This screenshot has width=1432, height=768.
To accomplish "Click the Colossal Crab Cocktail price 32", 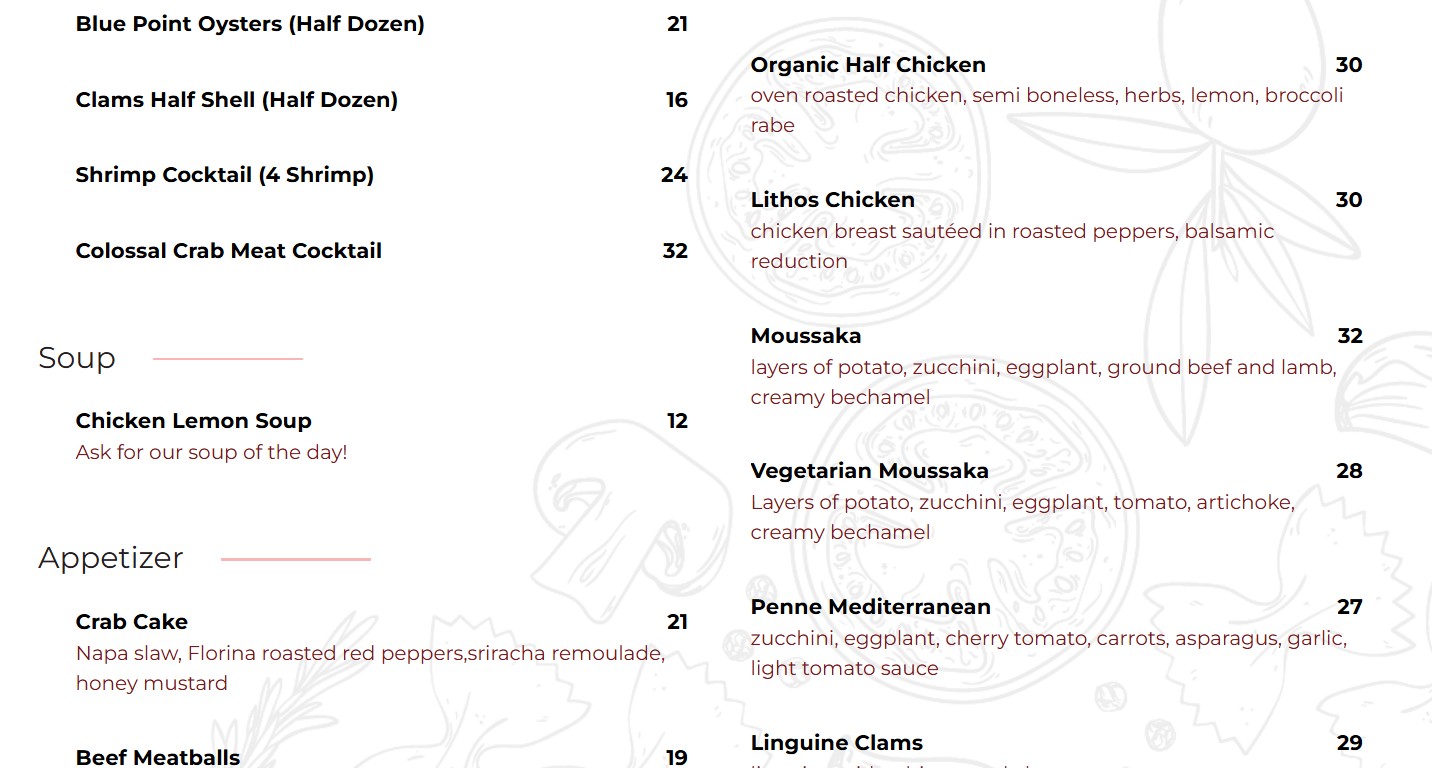I will point(675,251).
